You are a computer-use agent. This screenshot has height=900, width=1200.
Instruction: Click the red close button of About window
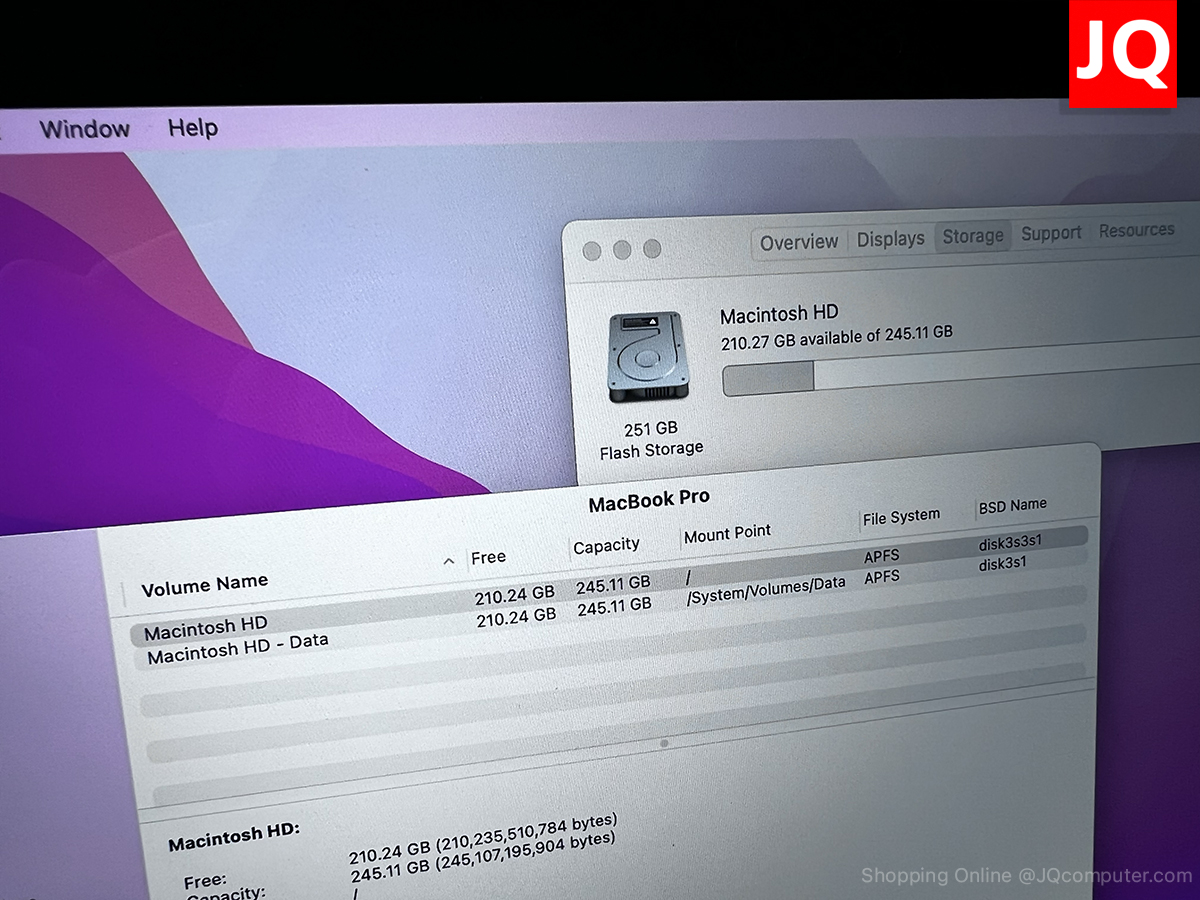pyautogui.click(x=592, y=251)
